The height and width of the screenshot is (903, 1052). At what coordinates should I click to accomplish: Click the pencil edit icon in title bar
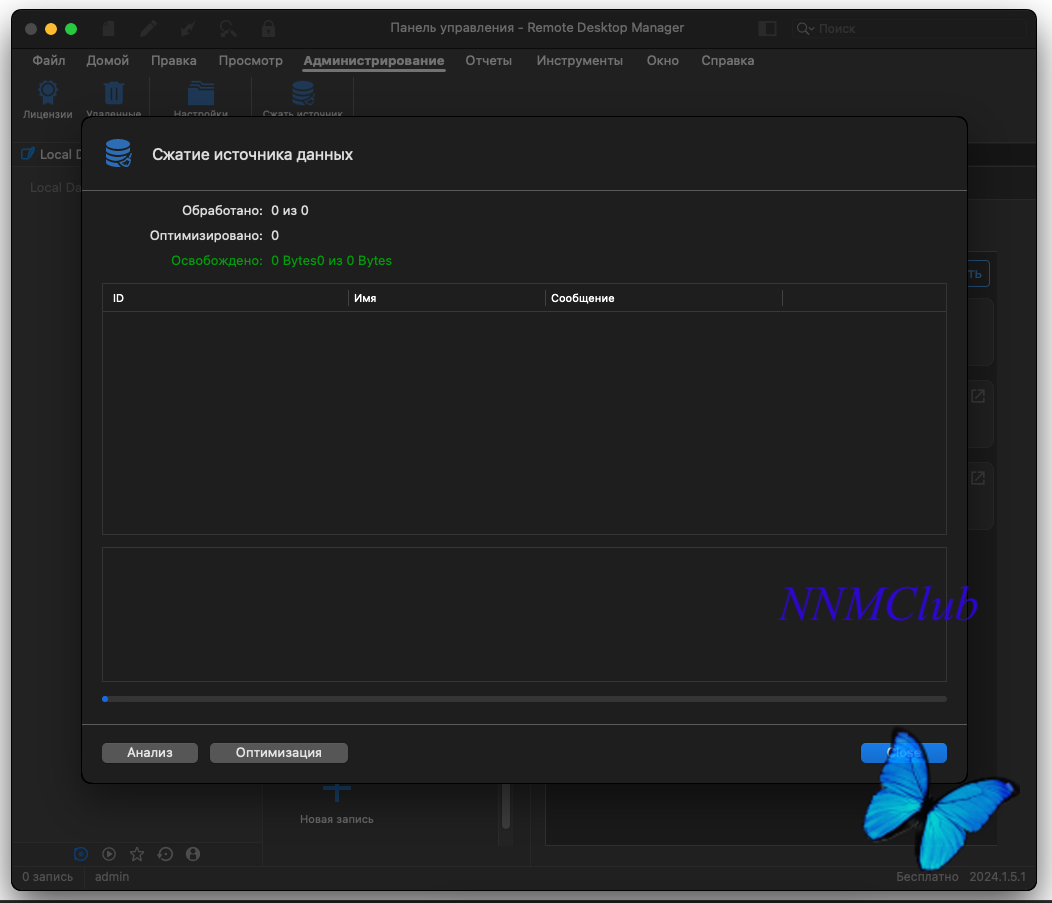[148, 28]
